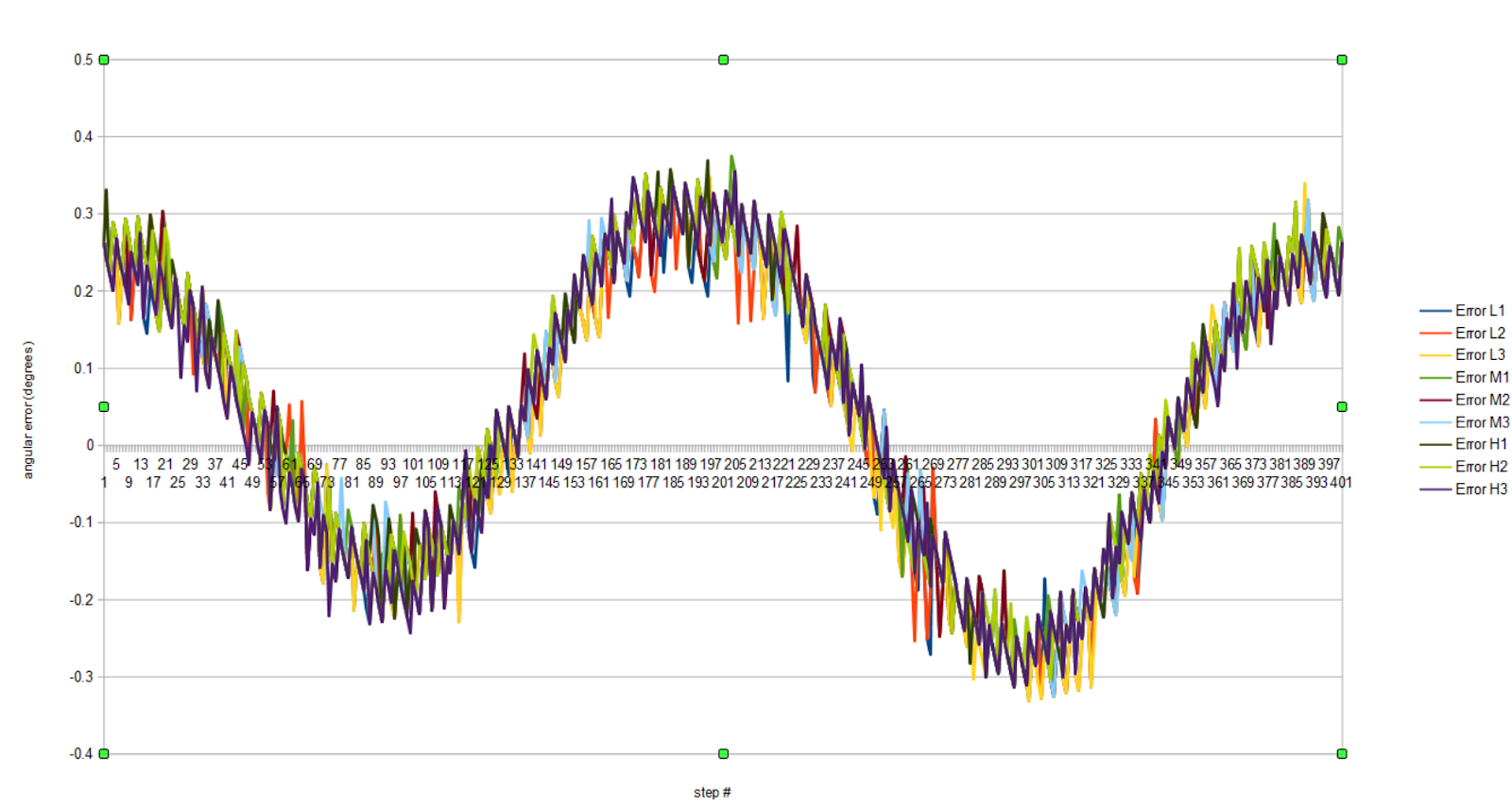Click the bottom-center green chart selection handle
1512x806 pixels.
[x=723, y=753]
